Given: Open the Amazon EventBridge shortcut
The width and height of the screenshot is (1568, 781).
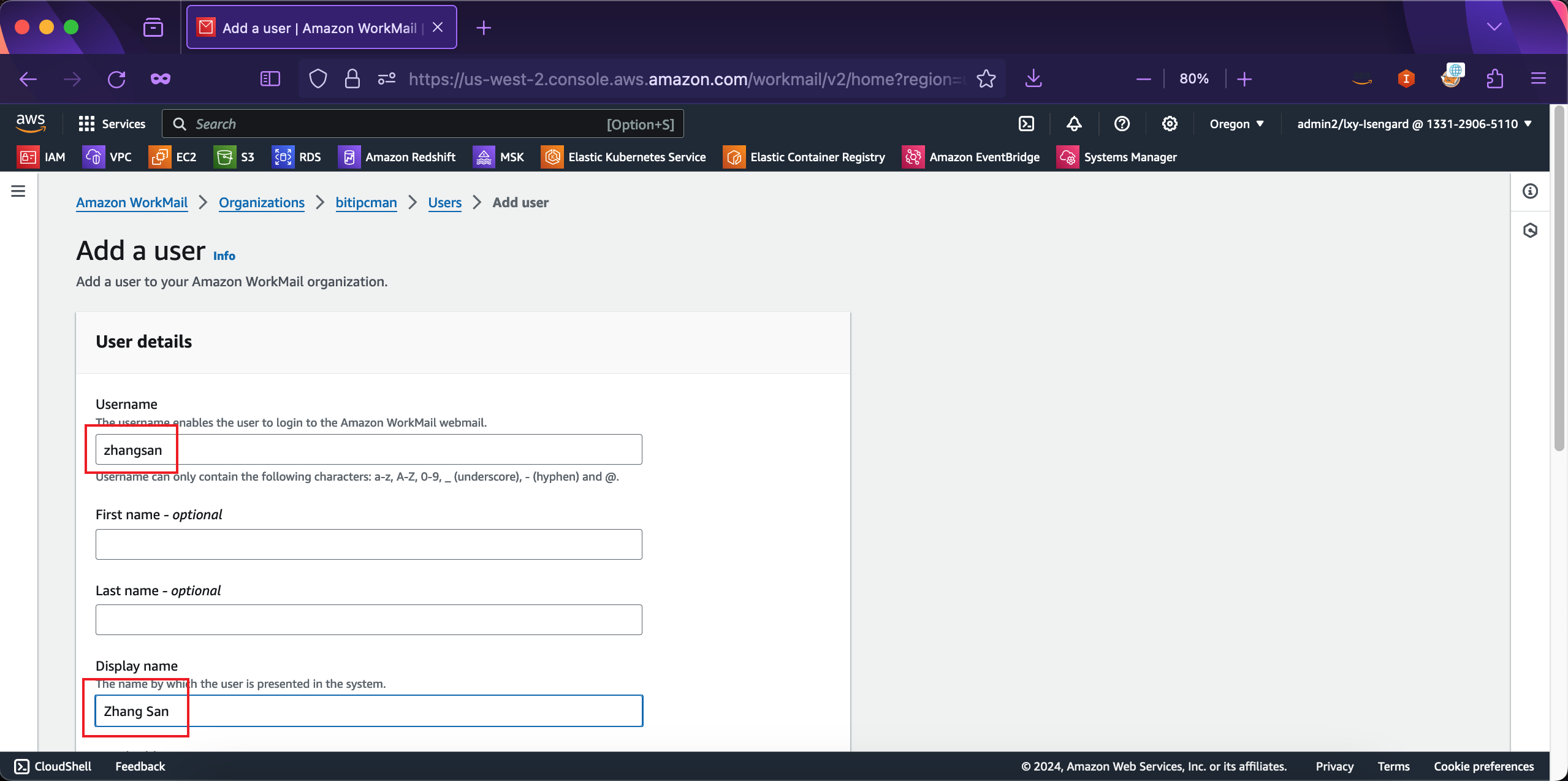Looking at the screenshot, I should pyautogui.click(x=971, y=157).
